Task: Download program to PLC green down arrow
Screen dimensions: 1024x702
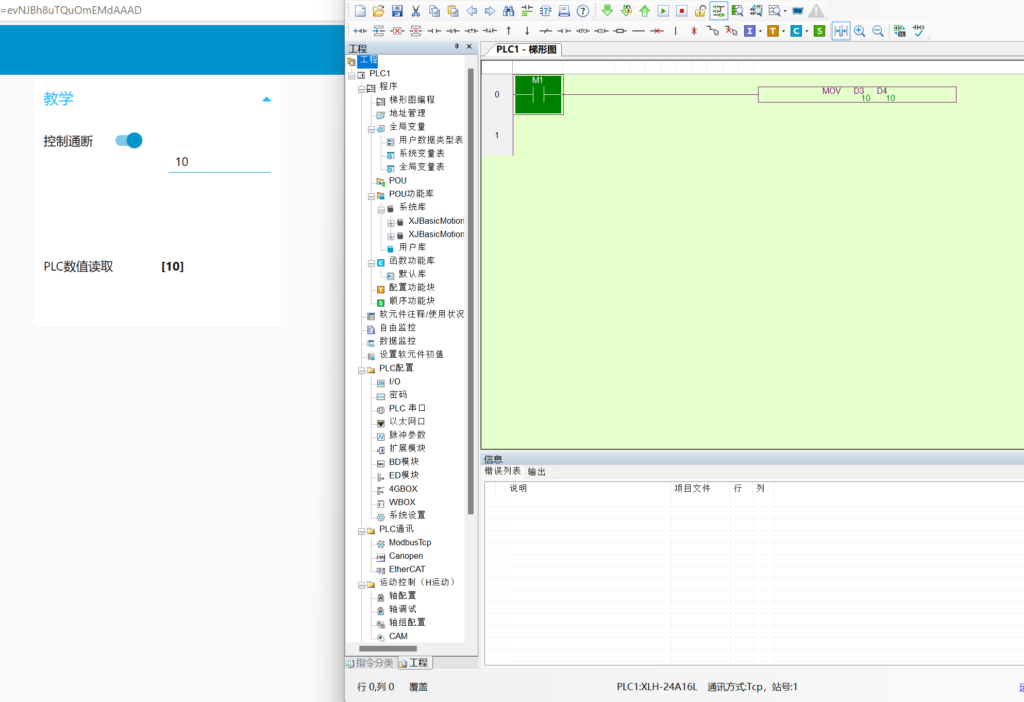Action: click(607, 10)
